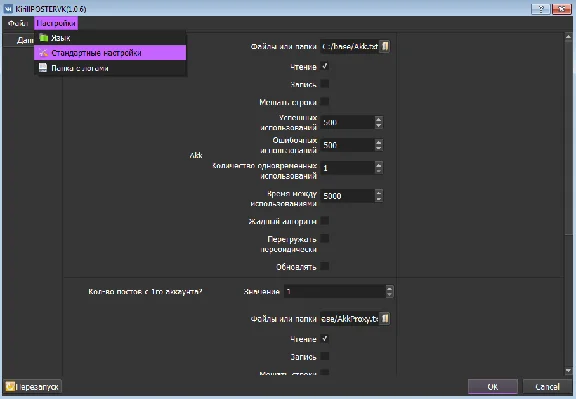Increase Успешных использований spinner value
The image size is (576, 399).
pyautogui.click(x=379, y=119)
